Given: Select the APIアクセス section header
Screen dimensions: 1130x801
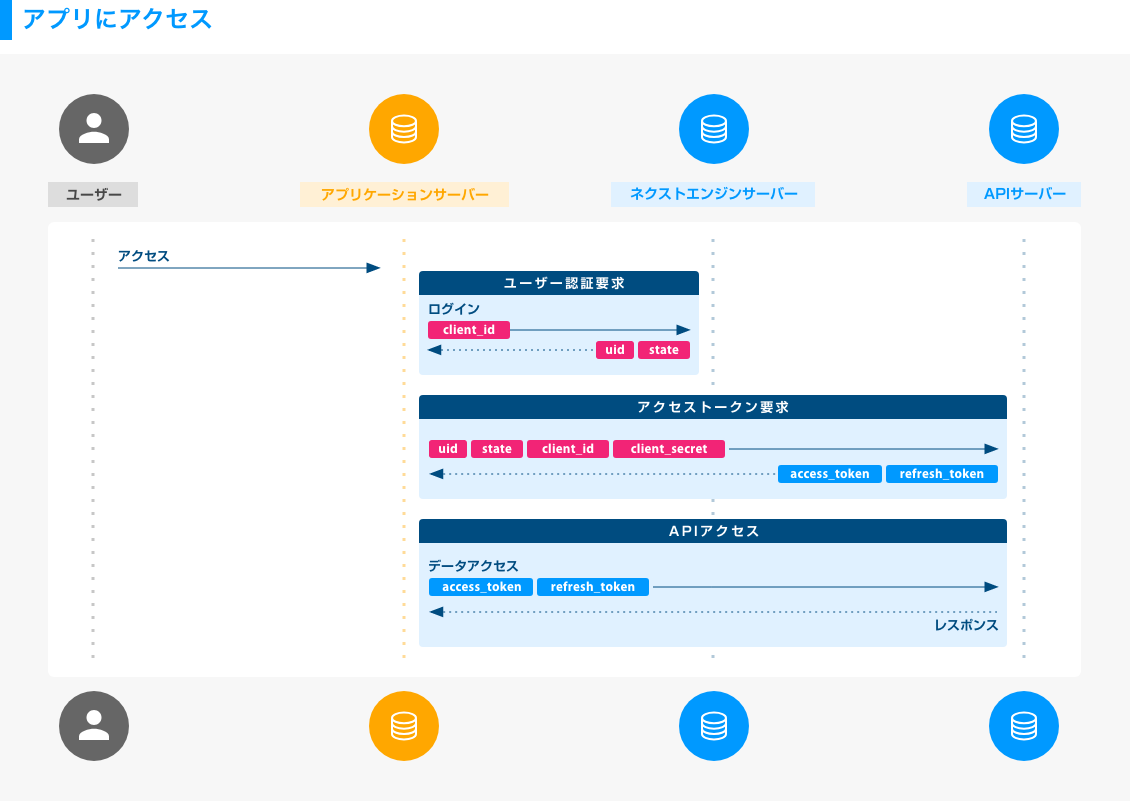Looking at the screenshot, I should (x=712, y=531).
